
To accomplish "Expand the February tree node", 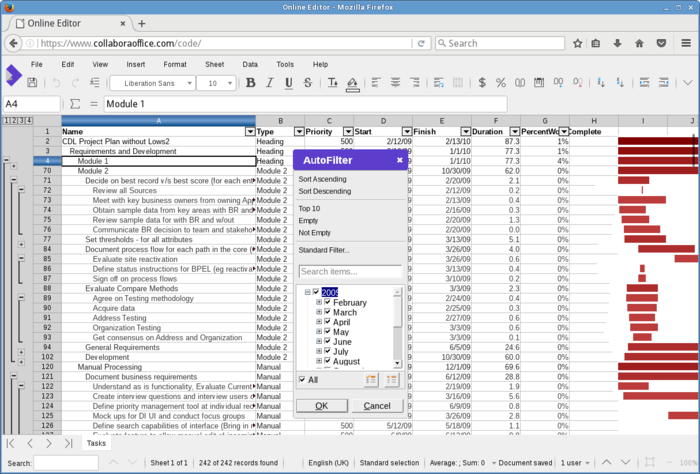I will pos(319,303).
